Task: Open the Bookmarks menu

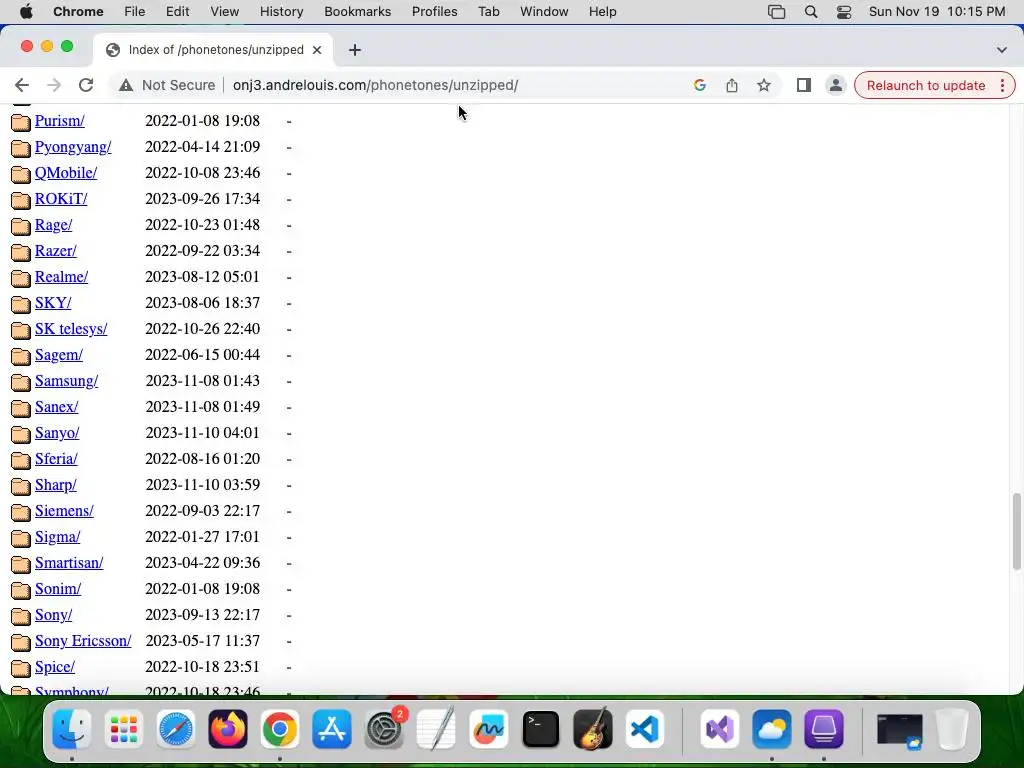Action: point(357,12)
